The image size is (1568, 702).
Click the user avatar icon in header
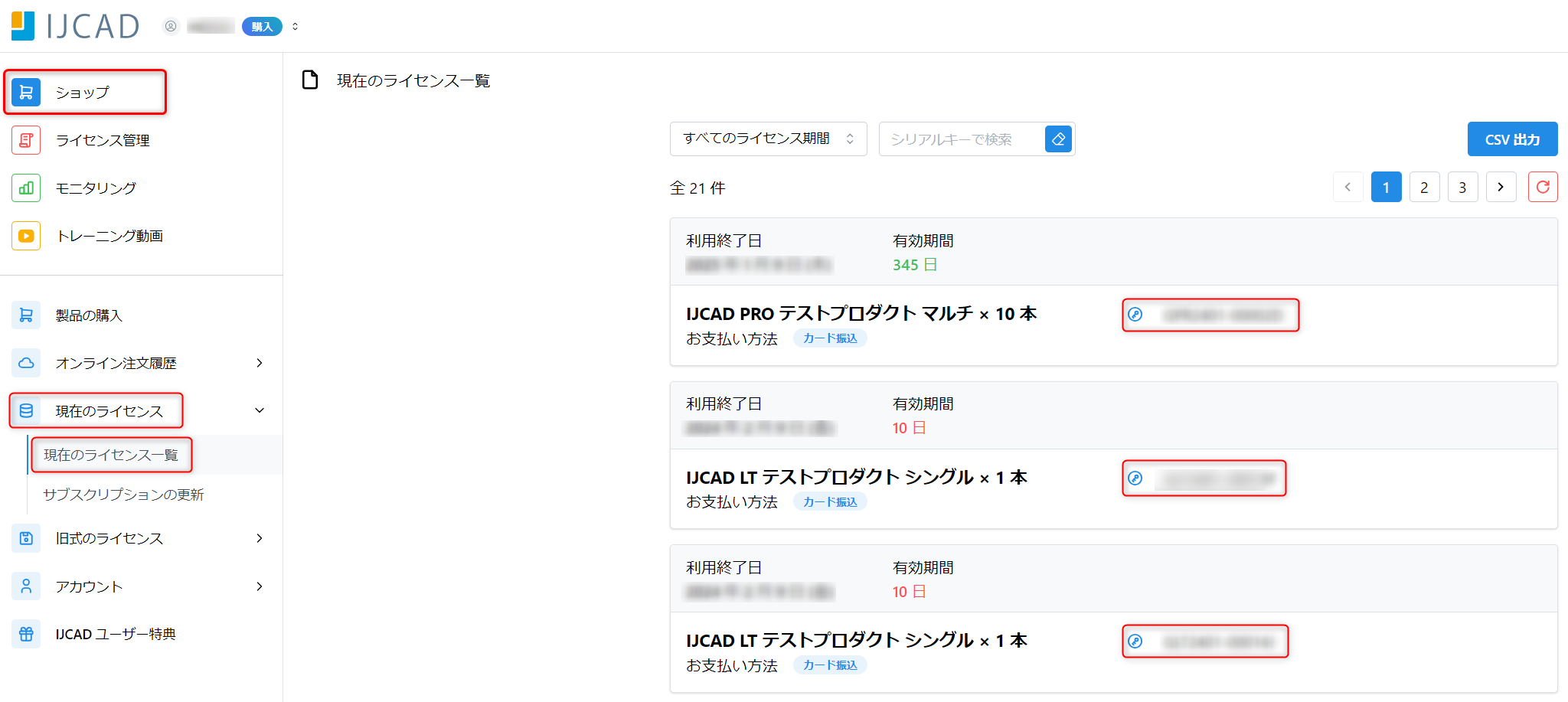click(x=171, y=27)
